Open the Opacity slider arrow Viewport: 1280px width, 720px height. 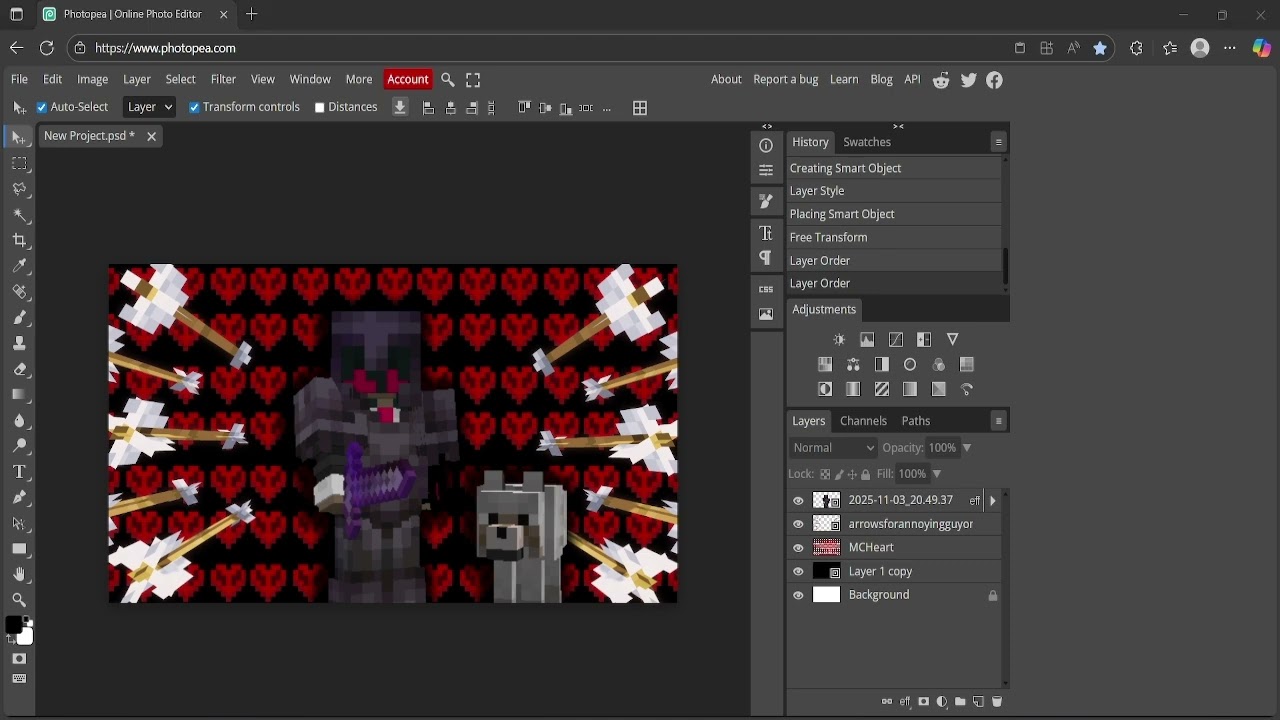[966, 448]
